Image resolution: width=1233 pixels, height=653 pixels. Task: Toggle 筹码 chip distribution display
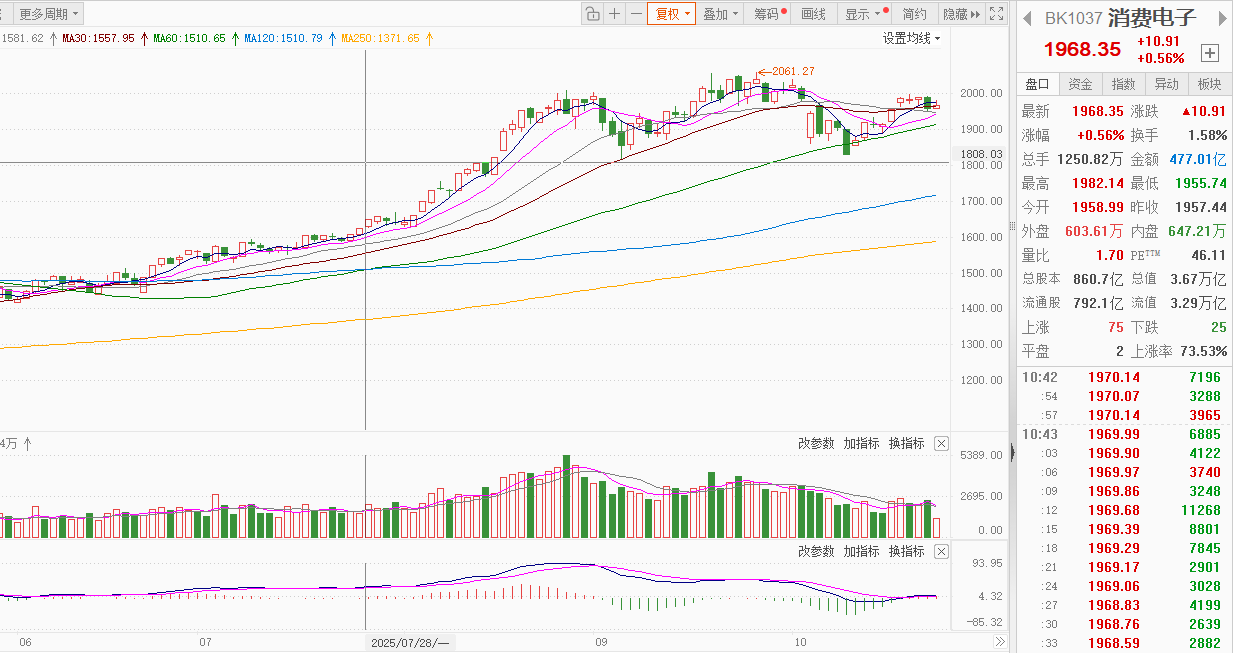(768, 14)
